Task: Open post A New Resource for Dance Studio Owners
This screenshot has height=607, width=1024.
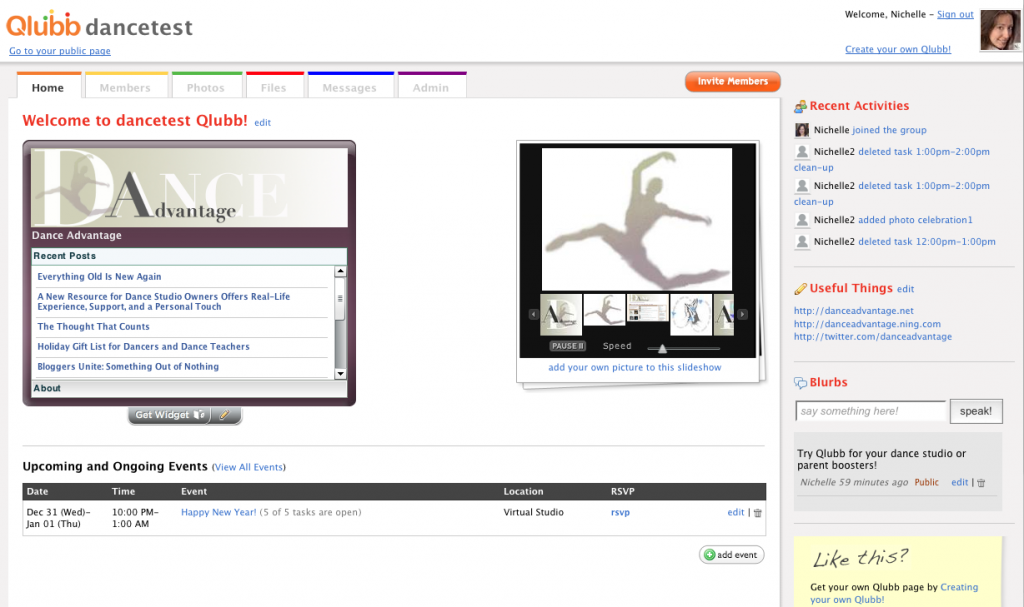Action: click(x=164, y=302)
